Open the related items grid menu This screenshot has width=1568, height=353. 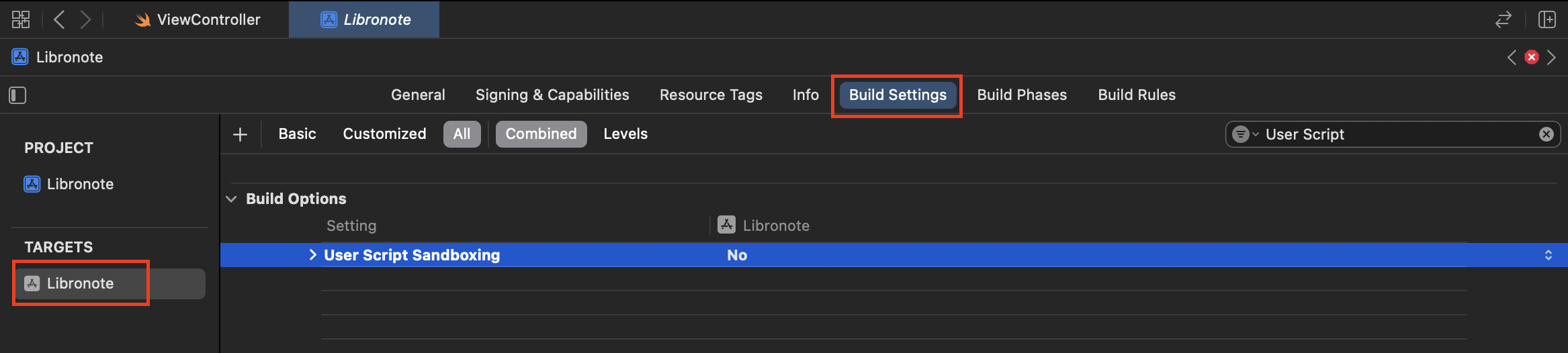pos(21,19)
